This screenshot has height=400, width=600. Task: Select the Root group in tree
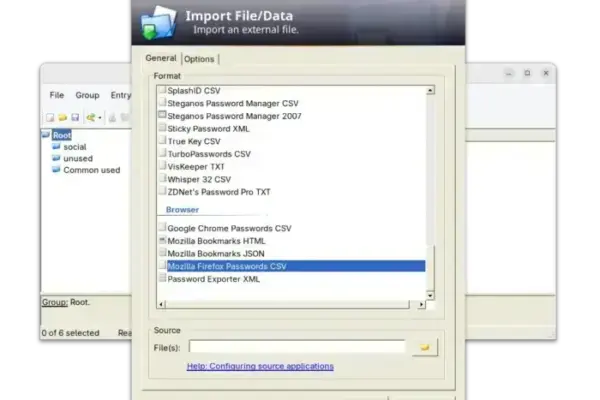pos(62,135)
